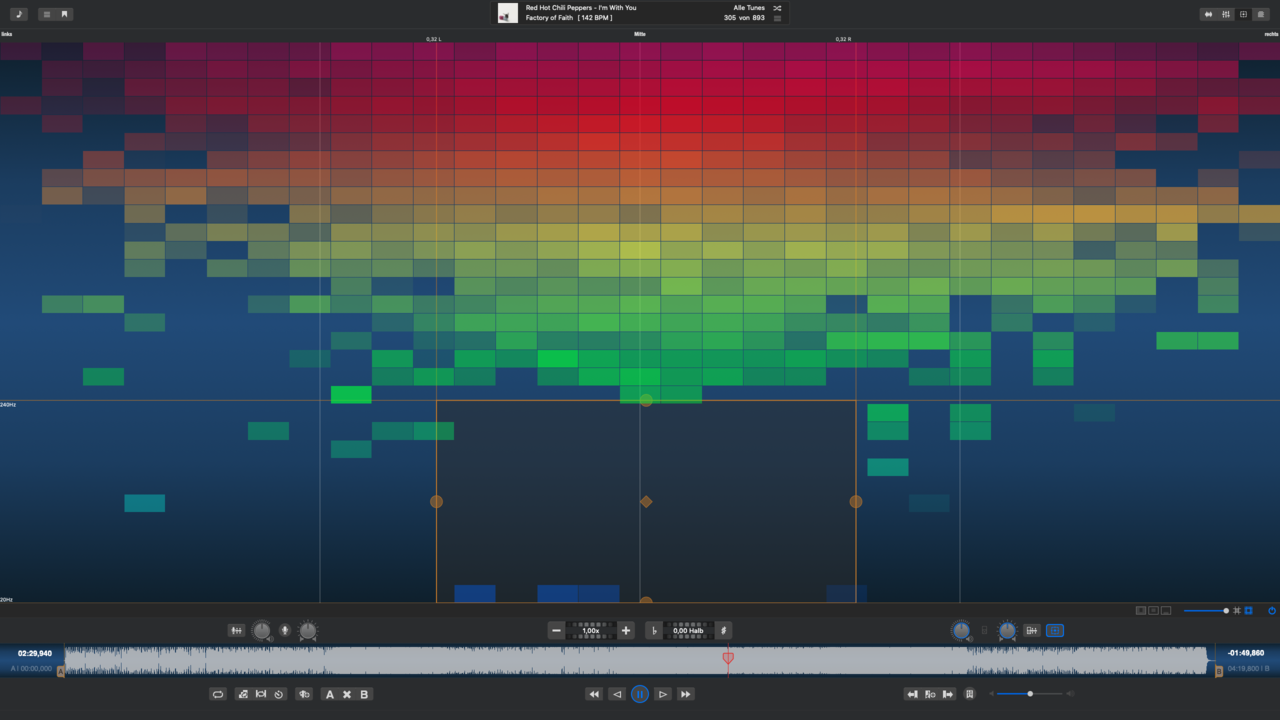
Task: Click the album artwork thumbnail
Action: pyautogui.click(x=508, y=13)
